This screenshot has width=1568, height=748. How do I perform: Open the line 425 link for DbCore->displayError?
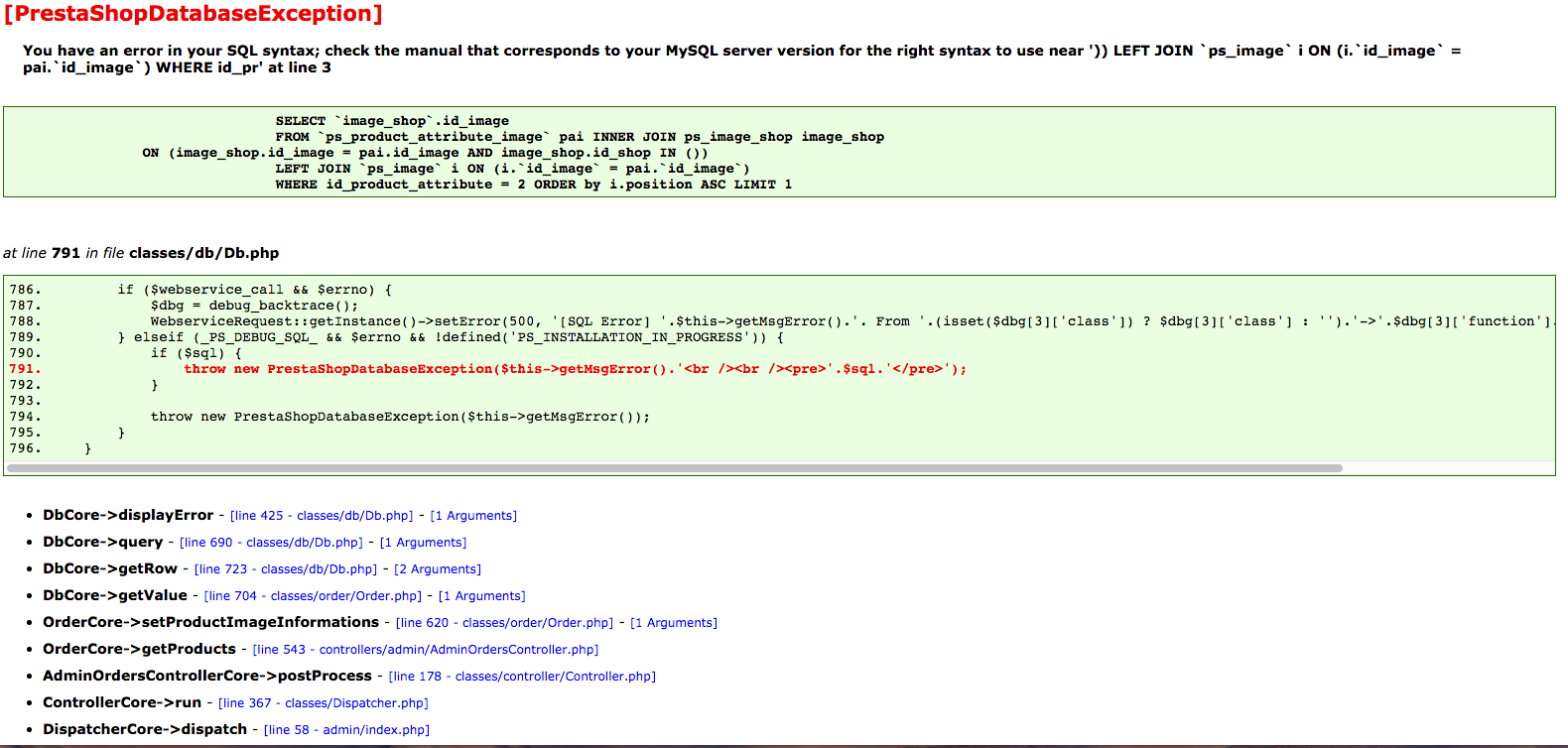322,516
